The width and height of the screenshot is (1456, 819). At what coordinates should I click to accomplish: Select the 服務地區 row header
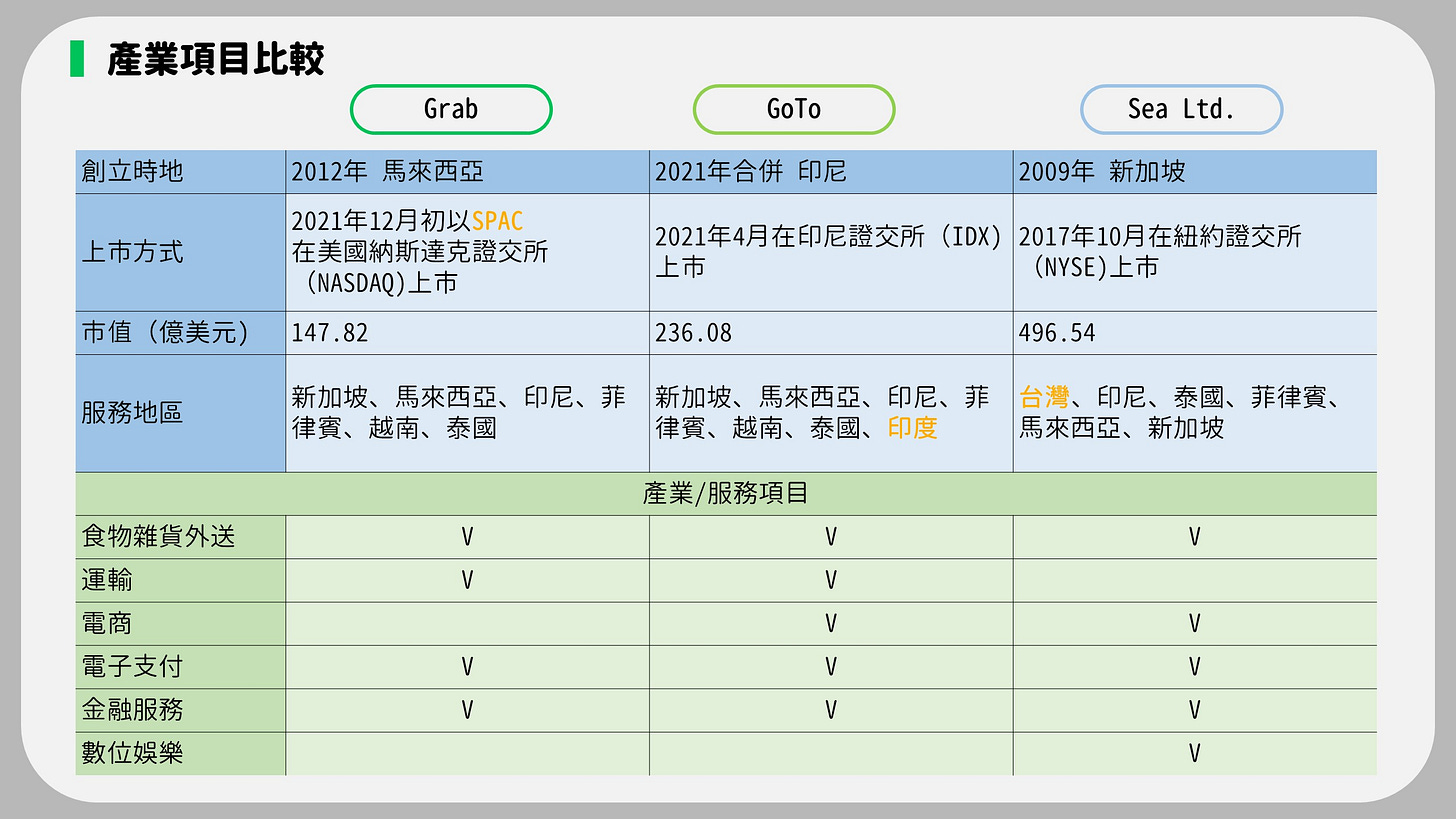[x=181, y=413]
